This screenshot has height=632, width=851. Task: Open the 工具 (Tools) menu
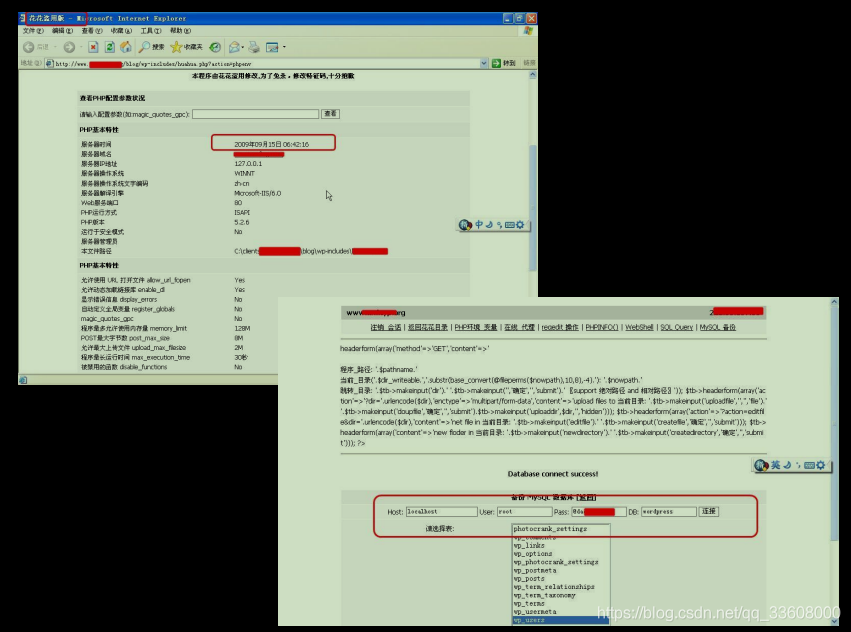point(151,31)
